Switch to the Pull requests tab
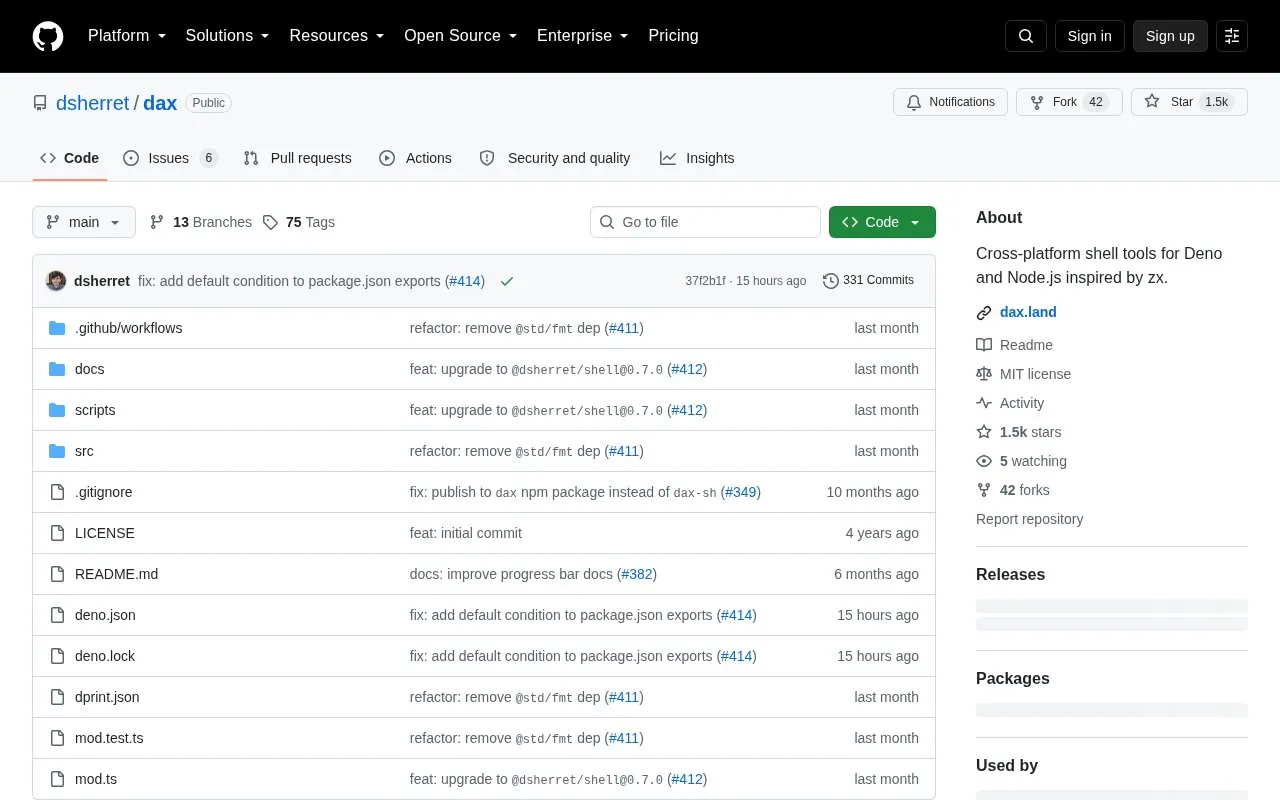The image size is (1280, 800). (297, 158)
